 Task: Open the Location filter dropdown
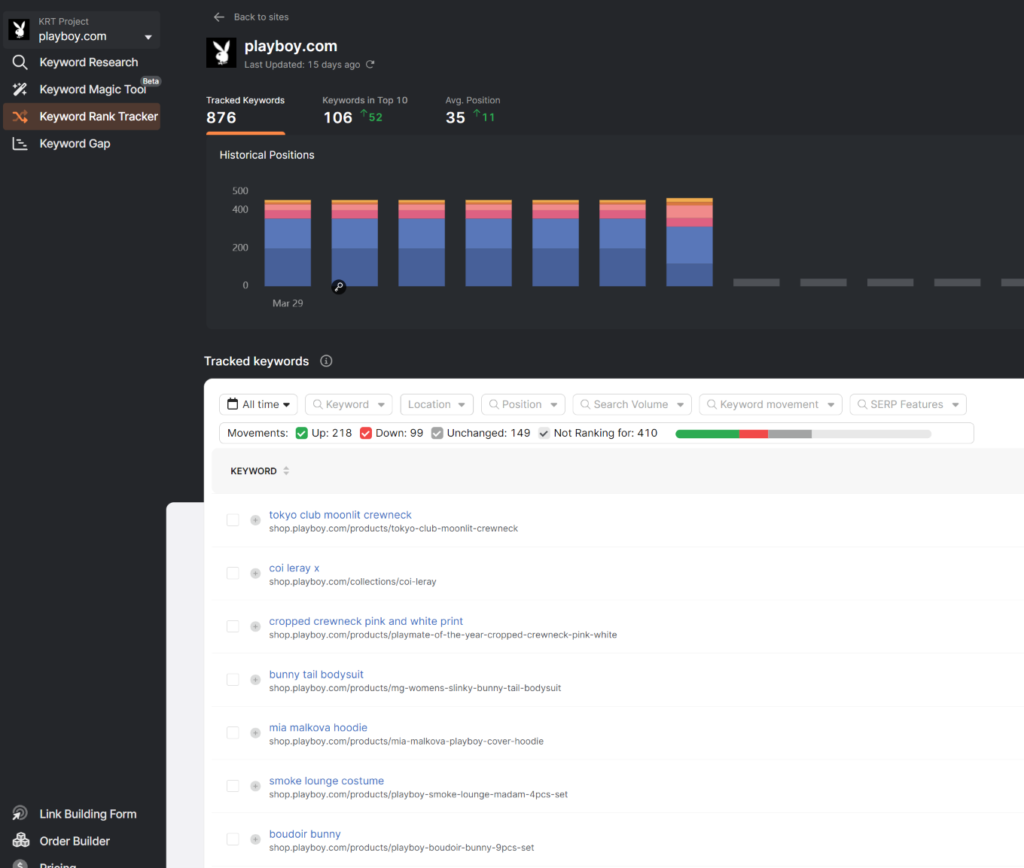(x=436, y=404)
